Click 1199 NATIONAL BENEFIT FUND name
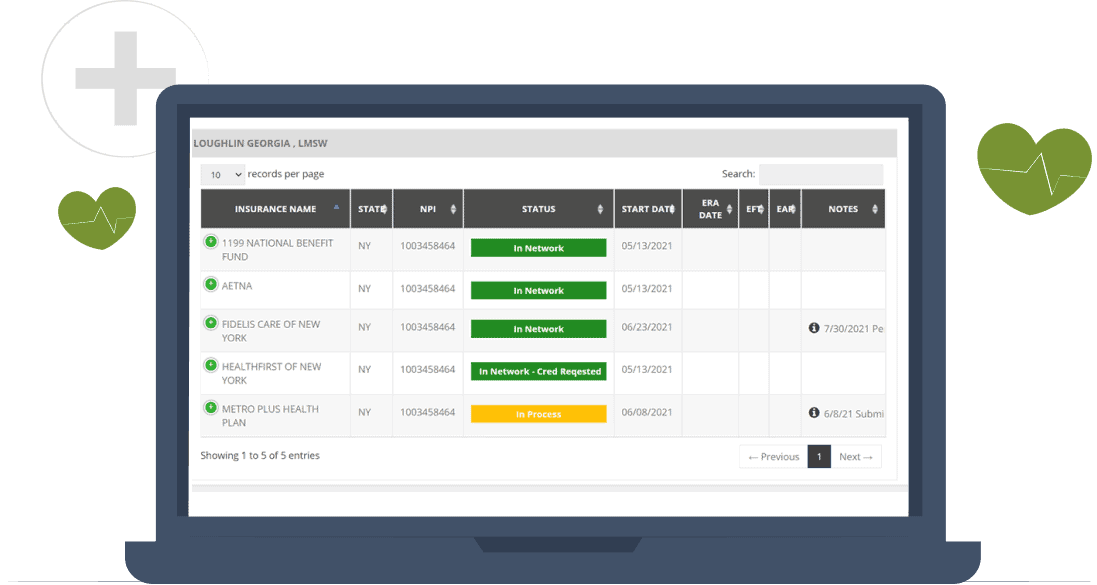1097x585 pixels. click(278, 250)
